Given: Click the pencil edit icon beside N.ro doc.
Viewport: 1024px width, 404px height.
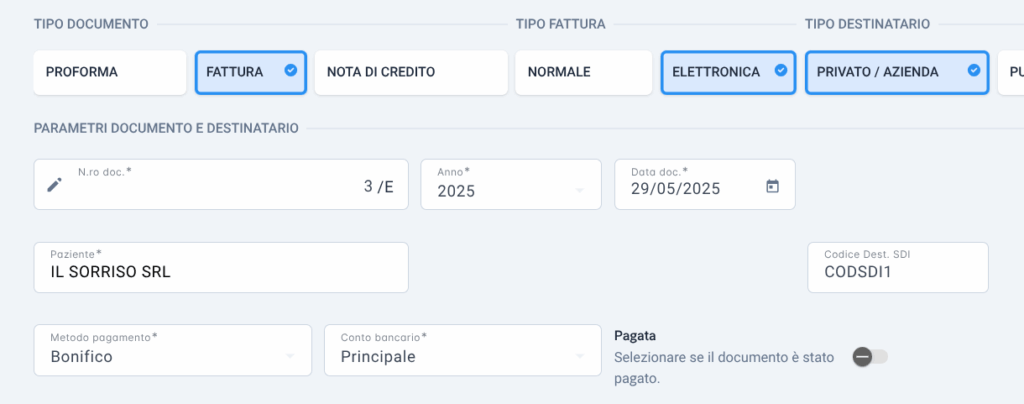Looking at the screenshot, I should point(55,185).
